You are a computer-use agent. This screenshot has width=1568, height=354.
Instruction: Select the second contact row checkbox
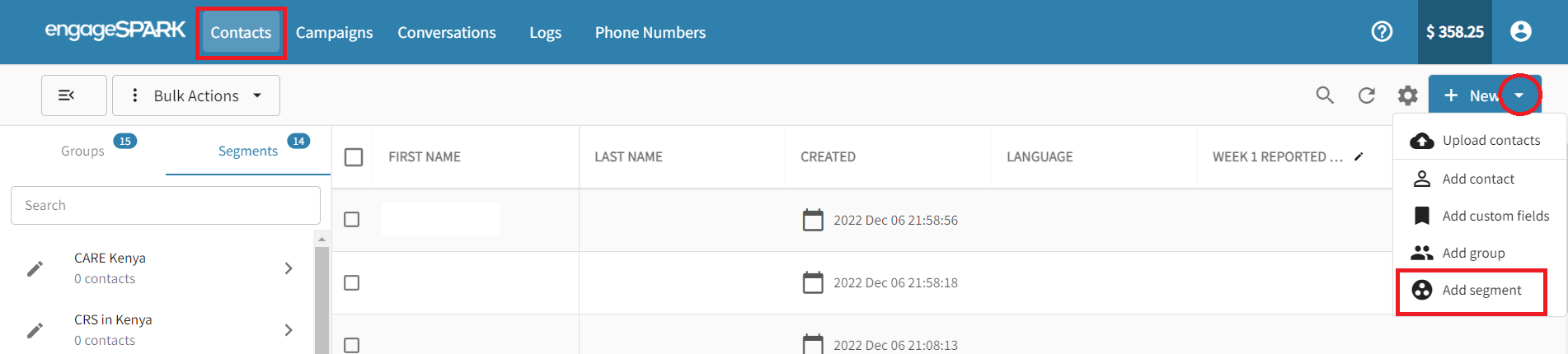[352, 282]
